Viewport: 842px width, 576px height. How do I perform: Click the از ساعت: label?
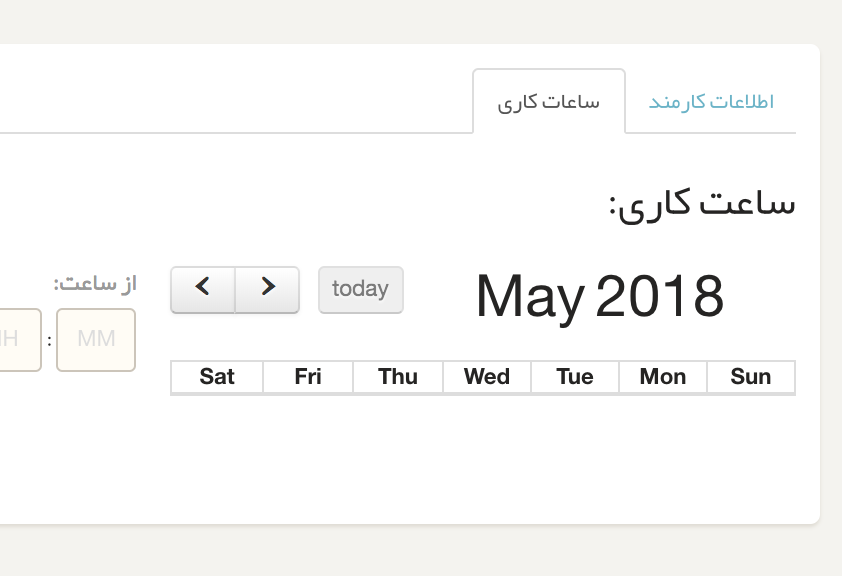tap(97, 282)
